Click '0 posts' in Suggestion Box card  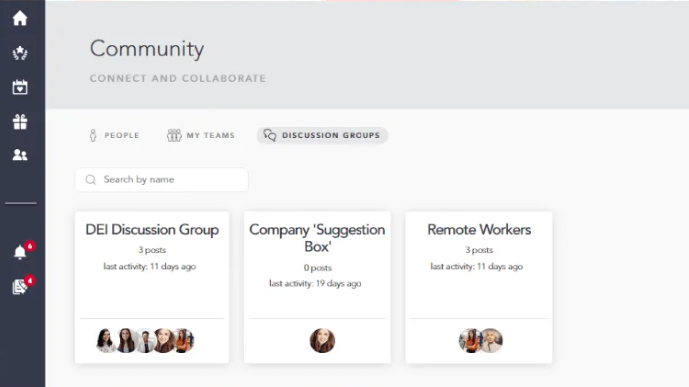317,268
